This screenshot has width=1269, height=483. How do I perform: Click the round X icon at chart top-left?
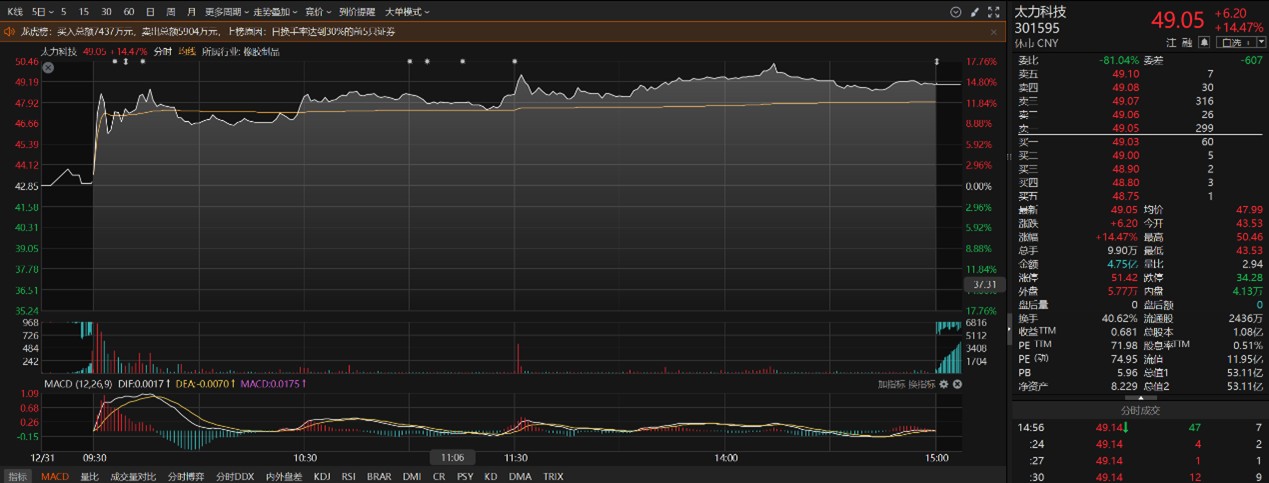click(x=48, y=67)
